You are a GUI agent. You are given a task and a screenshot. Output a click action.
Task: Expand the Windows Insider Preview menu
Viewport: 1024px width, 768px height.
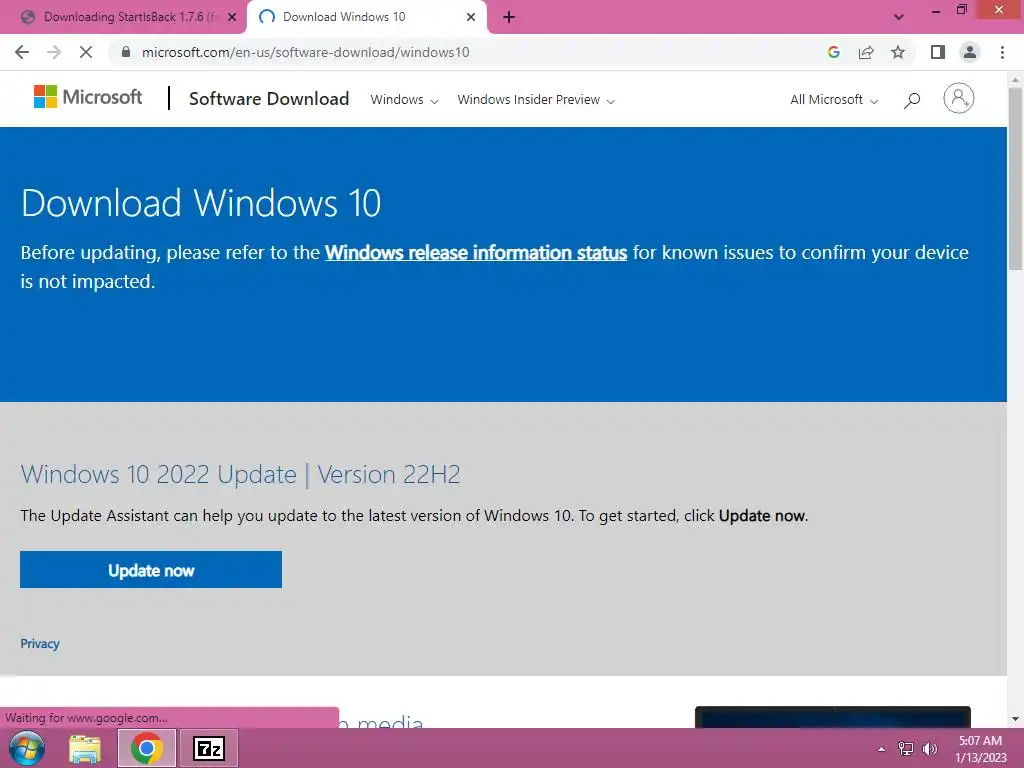[x=536, y=99]
